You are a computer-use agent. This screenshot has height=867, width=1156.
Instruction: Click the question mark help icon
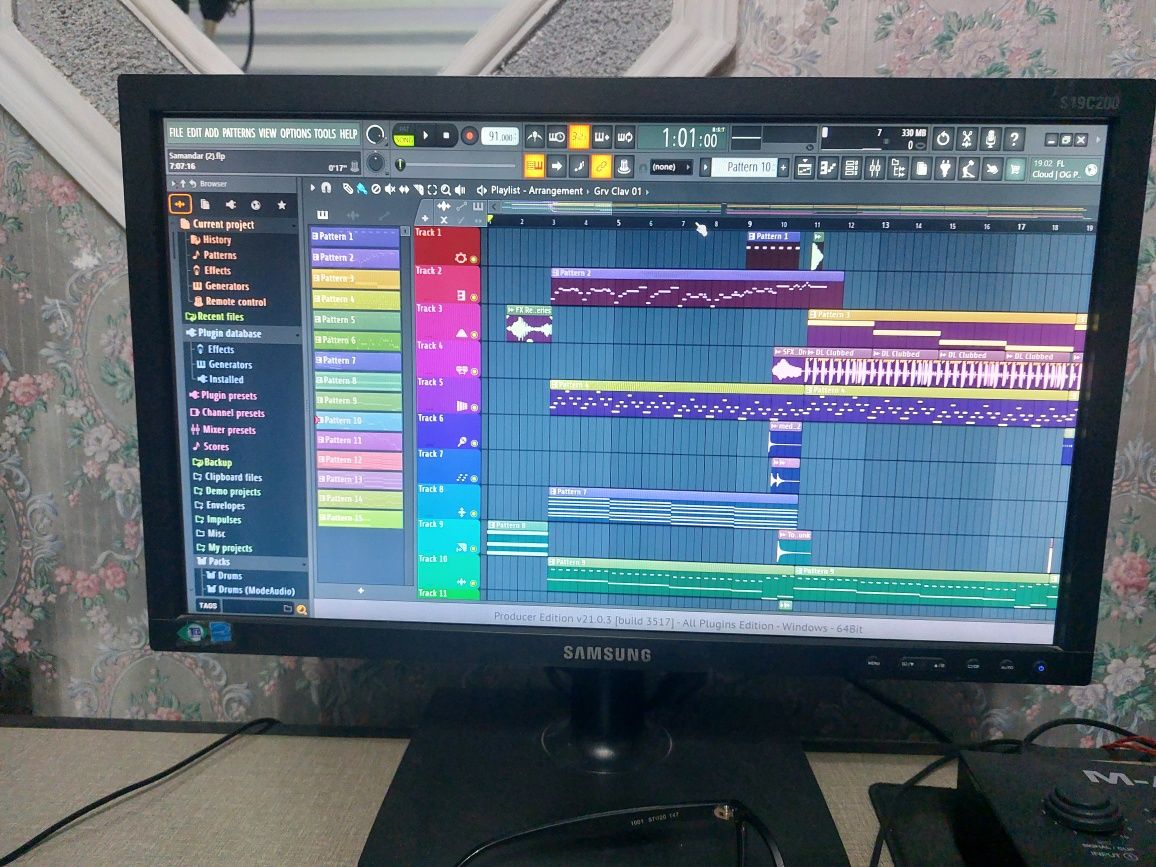tap(1014, 138)
